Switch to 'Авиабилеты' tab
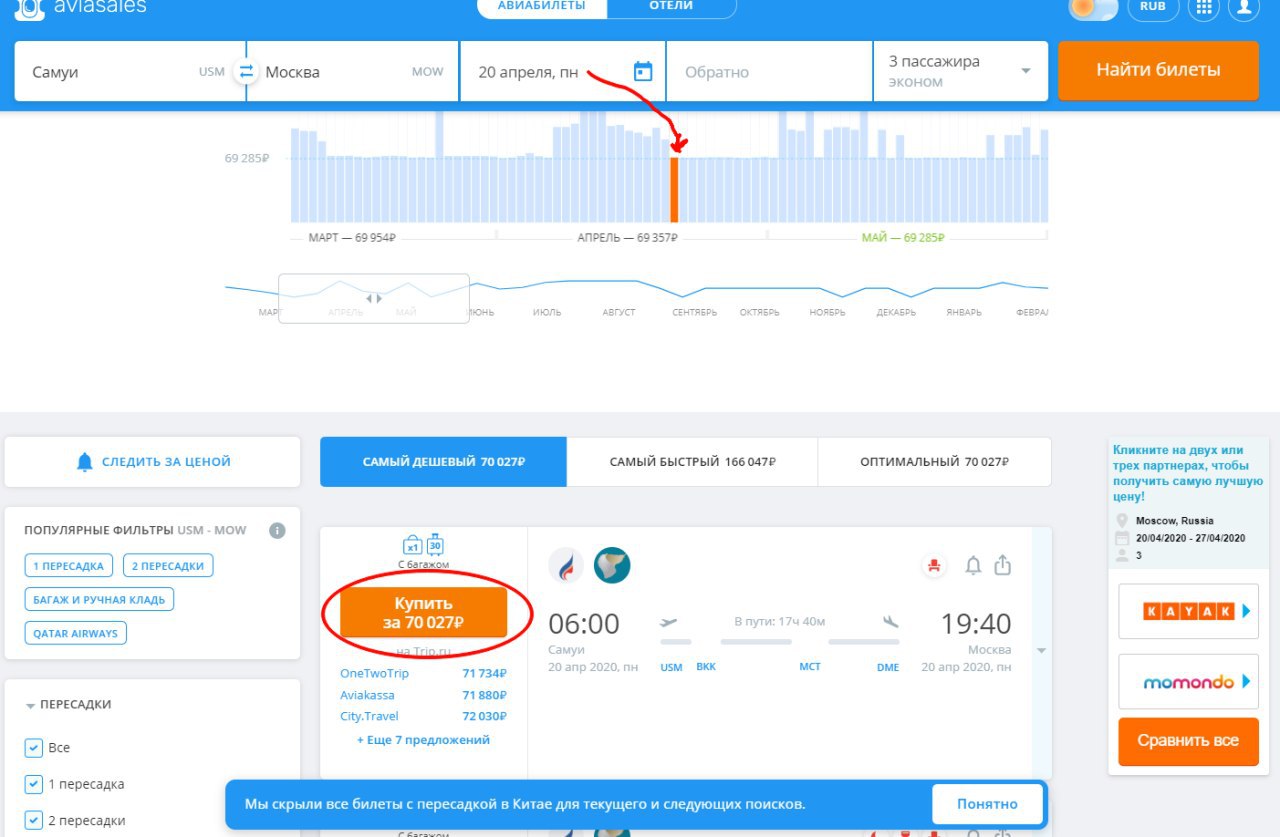The height and width of the screenshot is (837, 1280). (x=542, y=6)
